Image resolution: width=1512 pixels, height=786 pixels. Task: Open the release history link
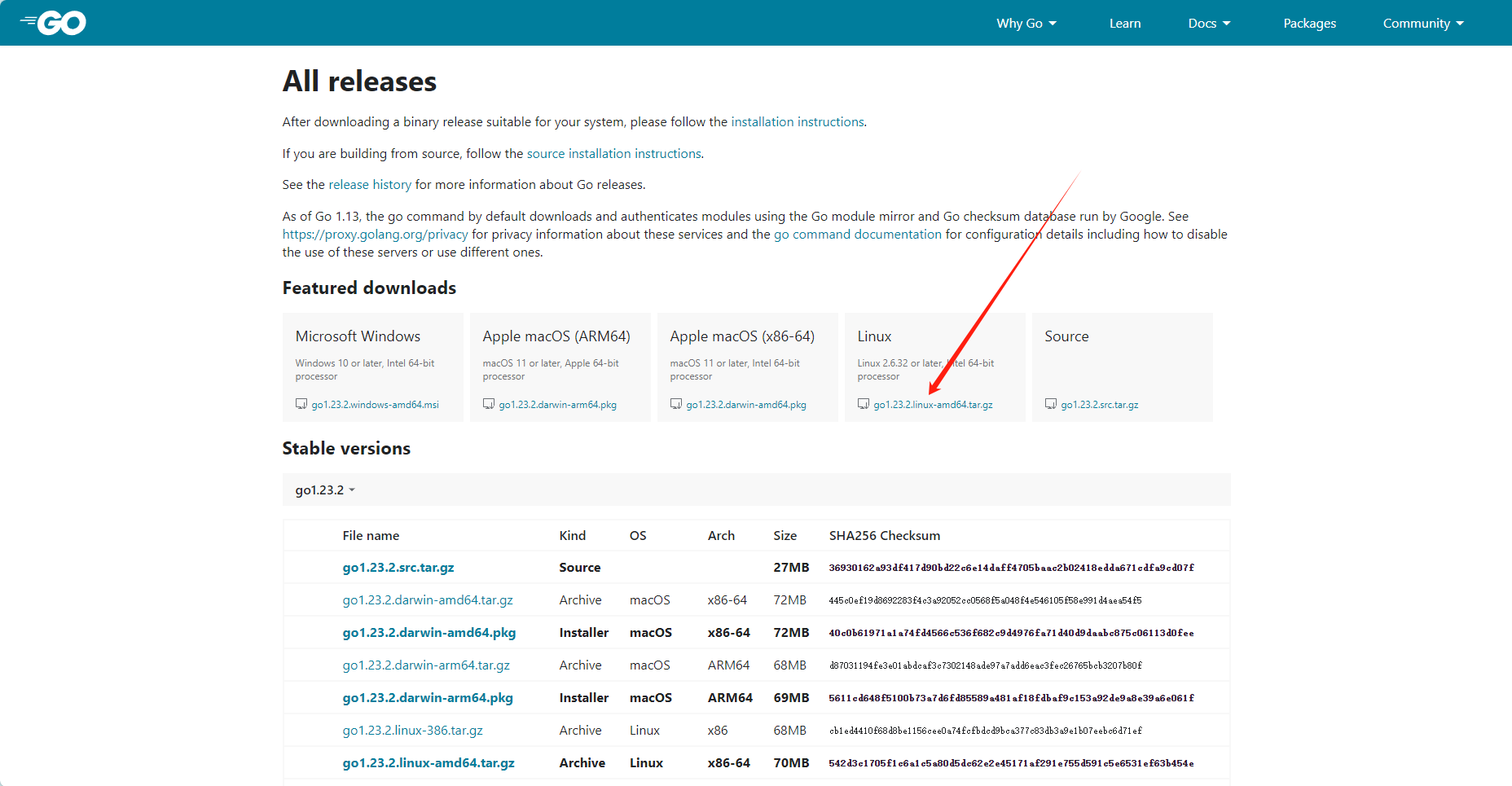[370, 185]
